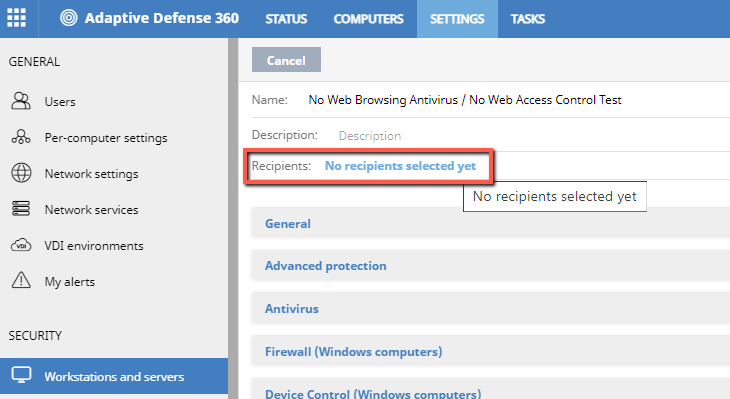
Task: Click the Workstations and servers monitor icon
Action: 21,375
